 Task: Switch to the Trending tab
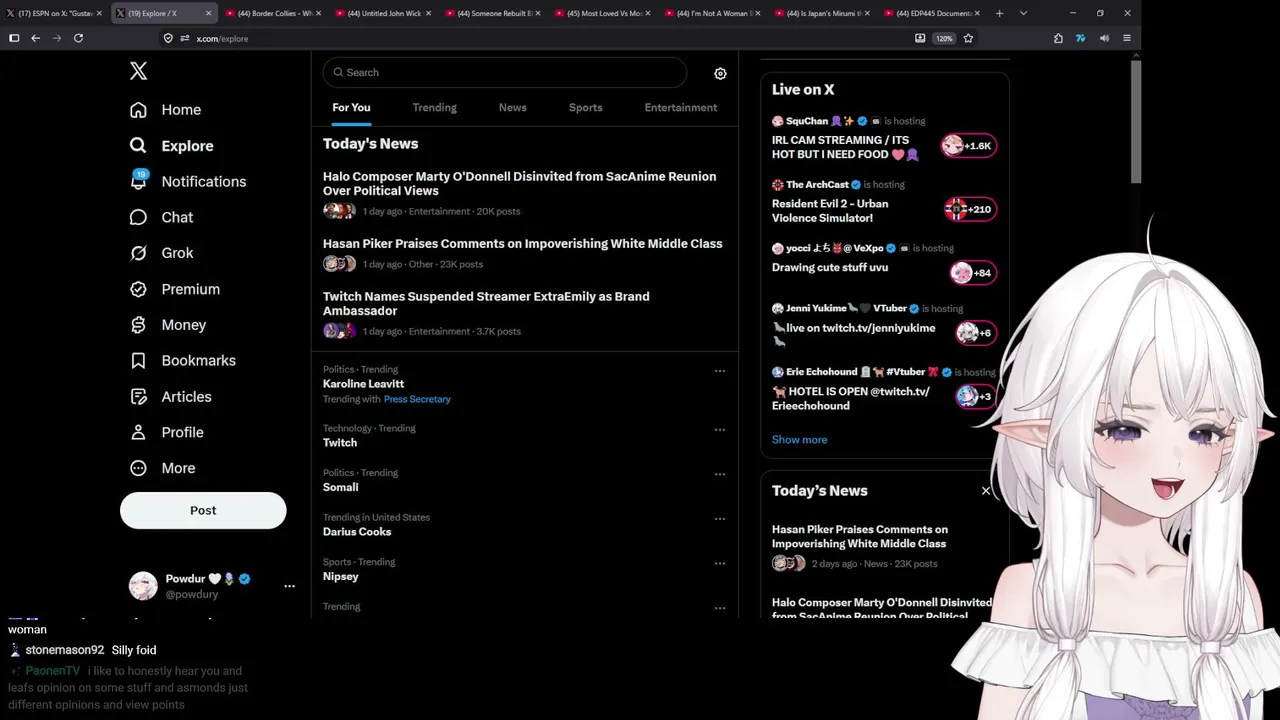coord(434,108)
